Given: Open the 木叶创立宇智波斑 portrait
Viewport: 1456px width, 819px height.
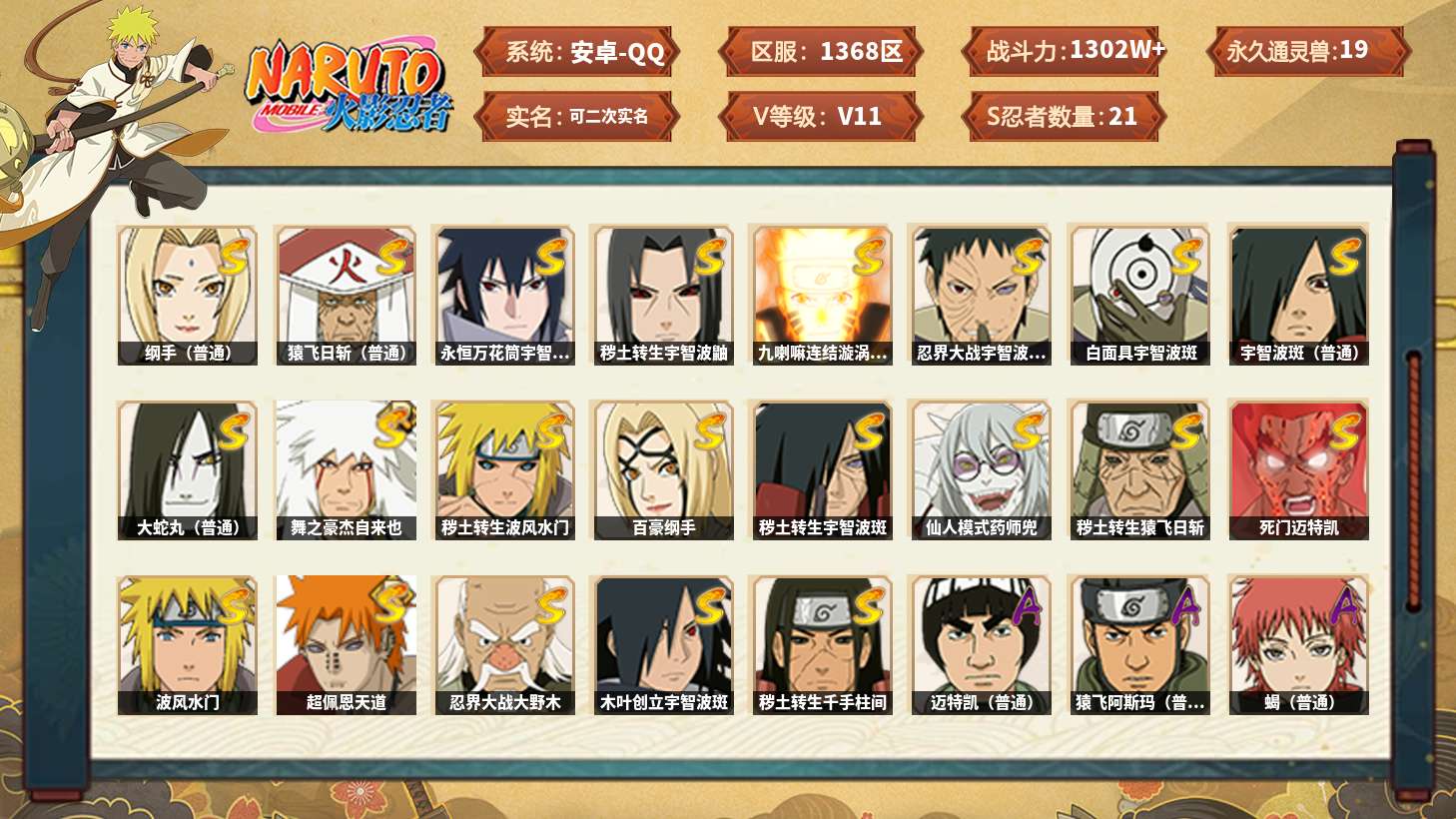Looking at the screenshot, I should [x=663, y=645].
